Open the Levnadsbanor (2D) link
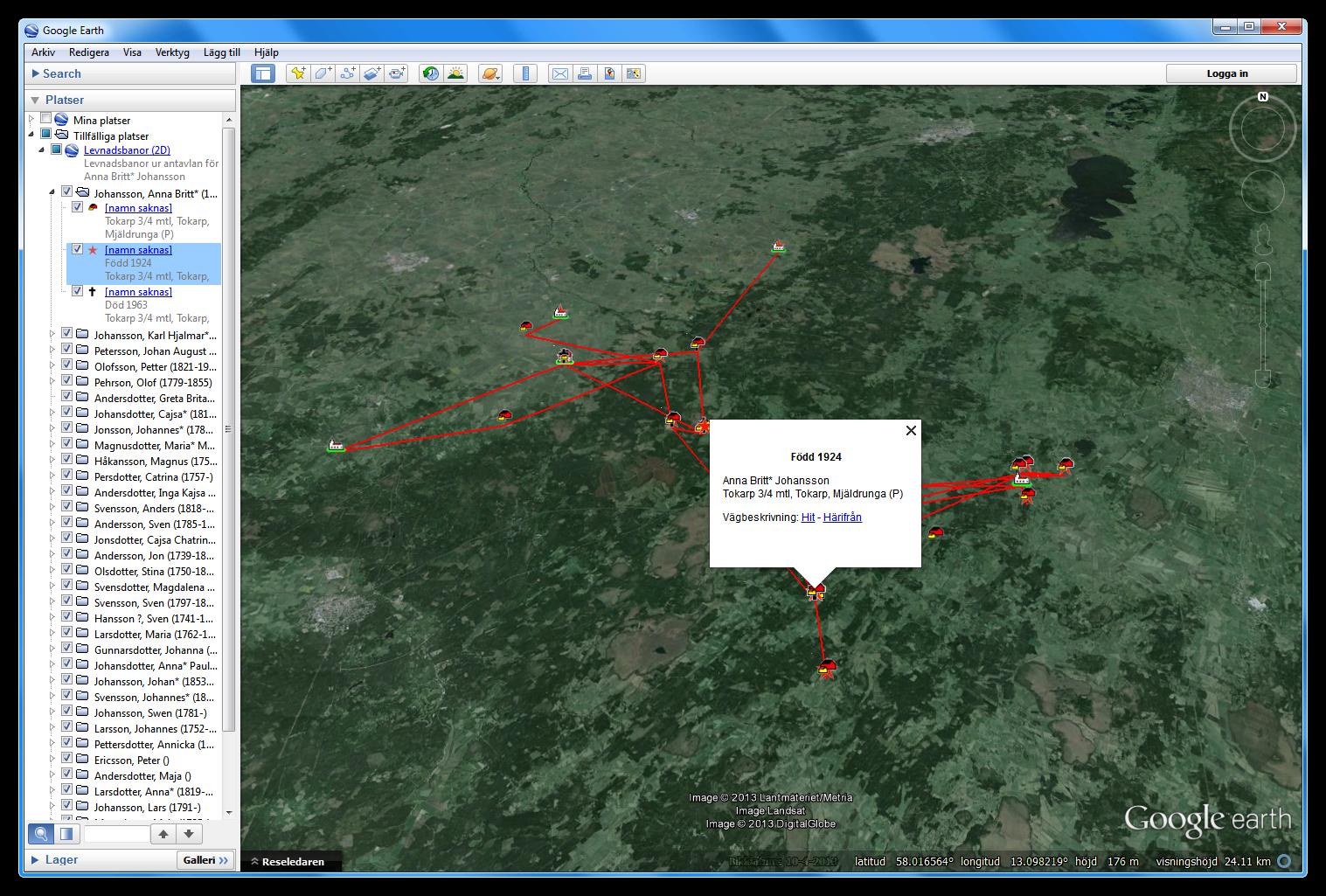This screenshot has height=896, width=1326. (127, 150)
